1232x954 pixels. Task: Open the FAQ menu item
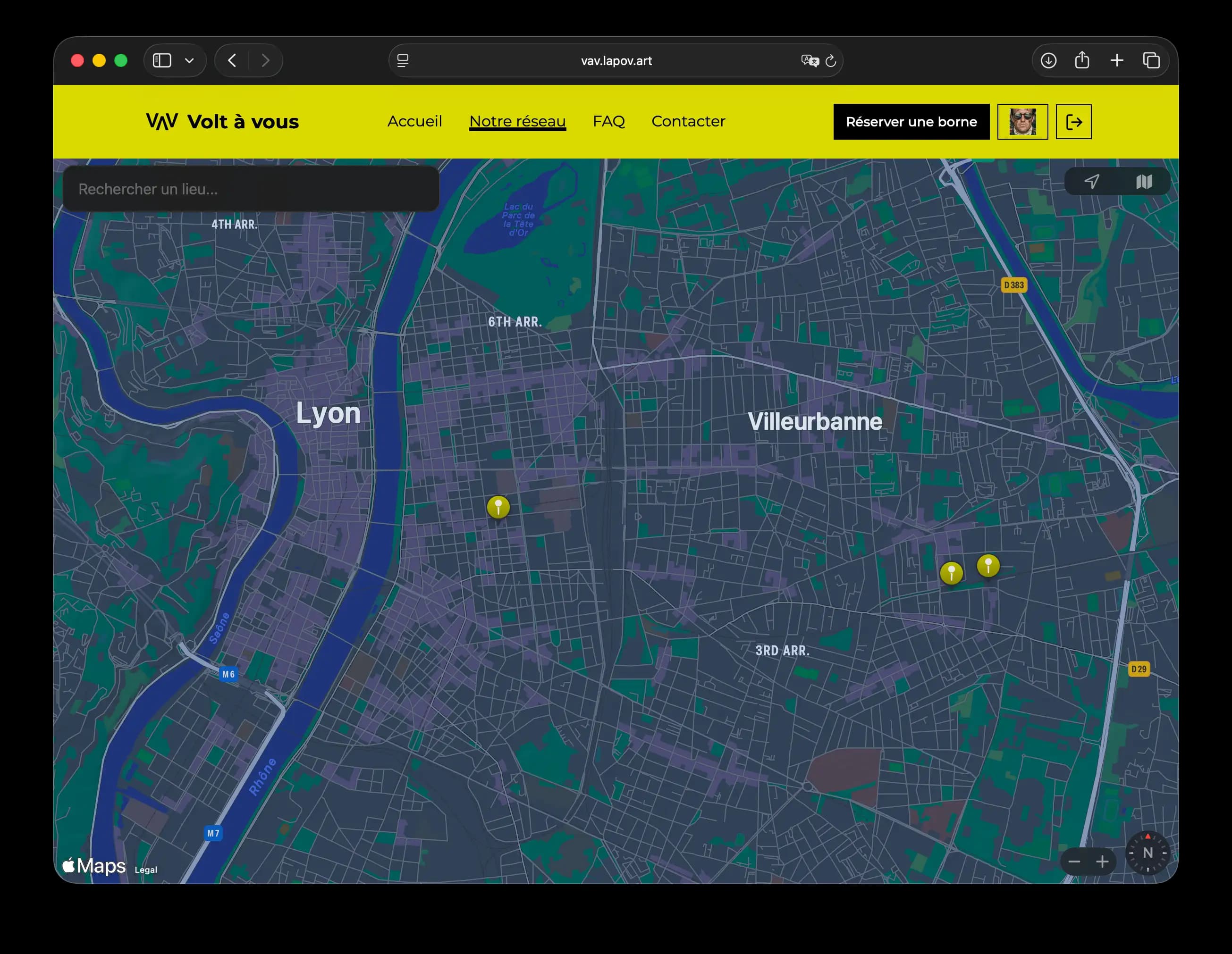[x=609, y=121]
